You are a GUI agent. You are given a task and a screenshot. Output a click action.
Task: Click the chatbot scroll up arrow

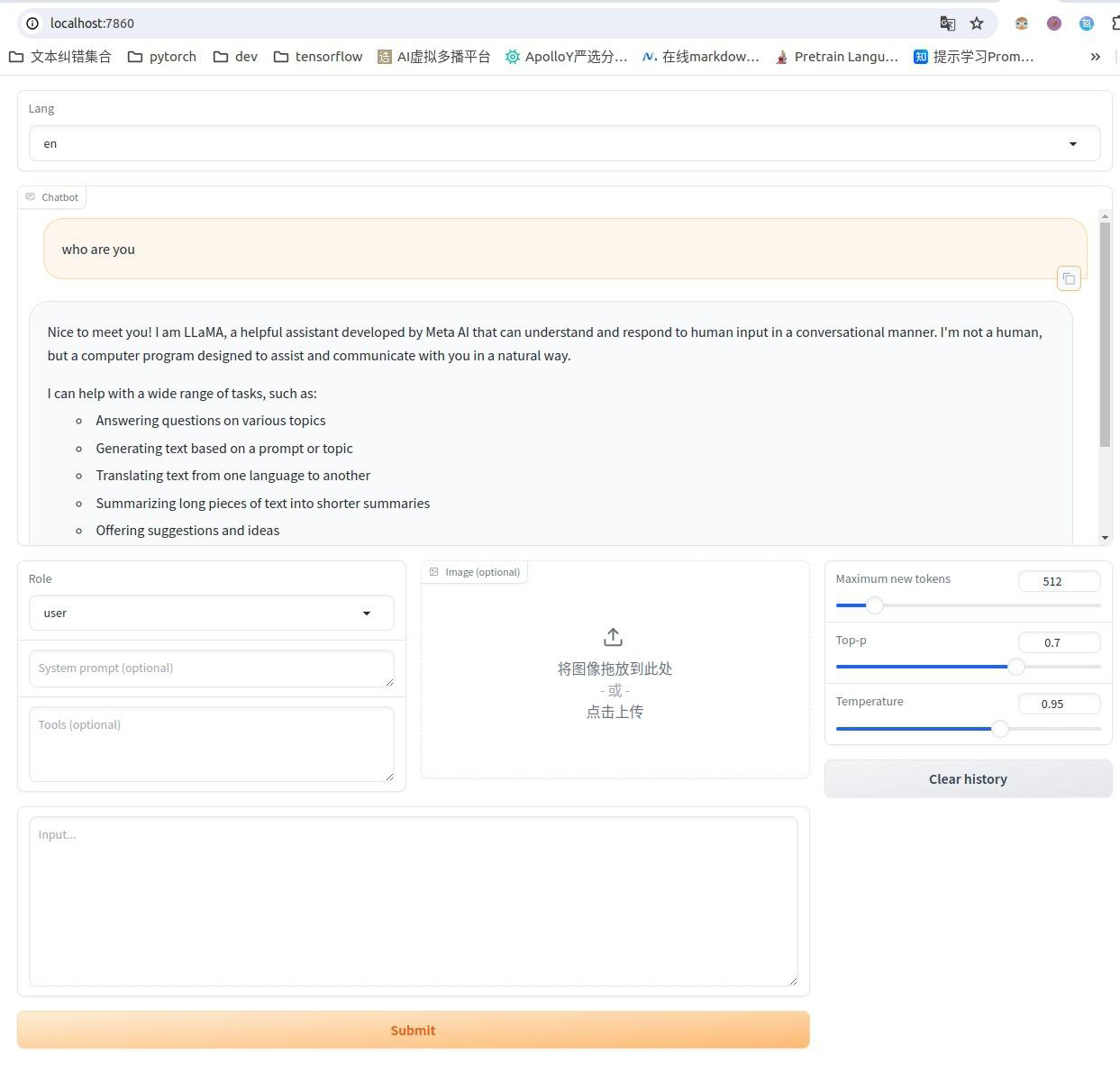1105,216
